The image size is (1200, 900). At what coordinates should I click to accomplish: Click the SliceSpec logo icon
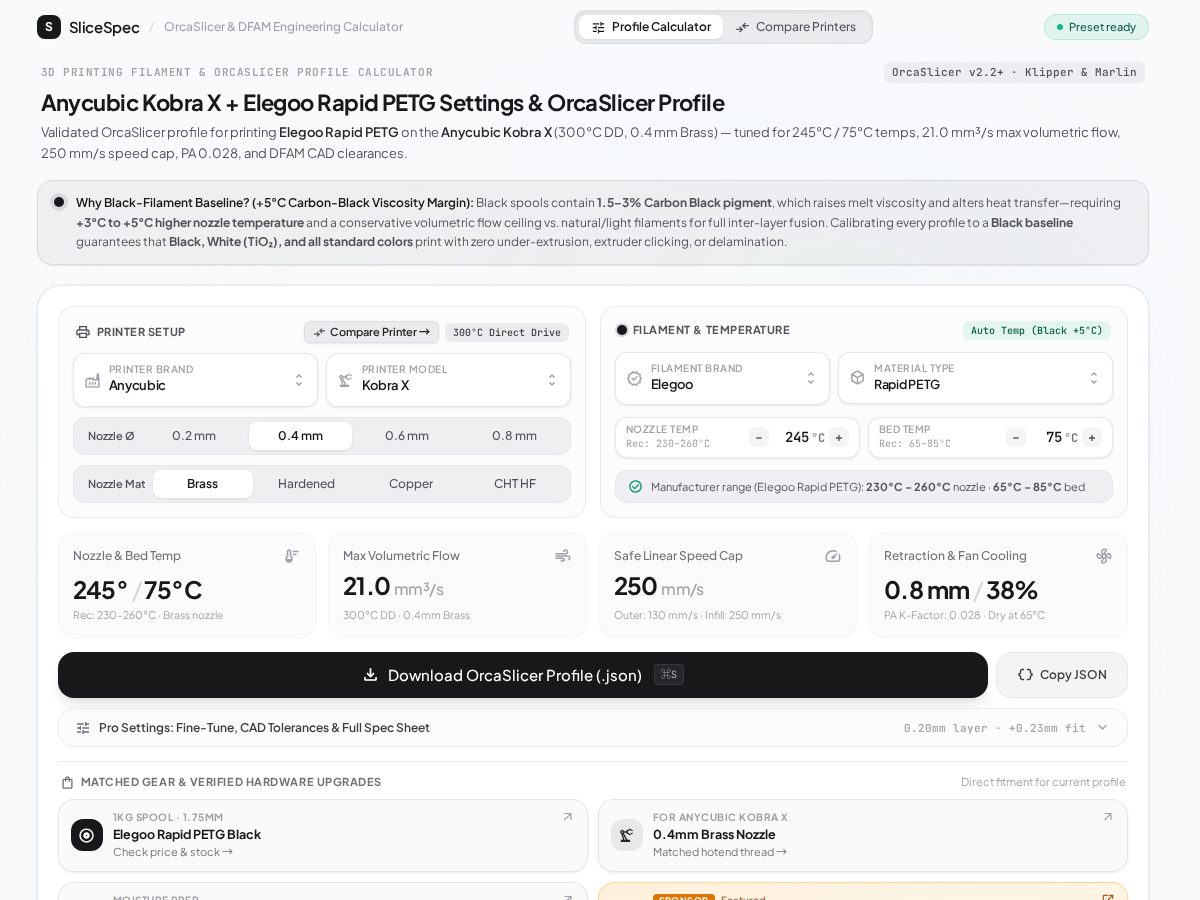pos(49,27)
